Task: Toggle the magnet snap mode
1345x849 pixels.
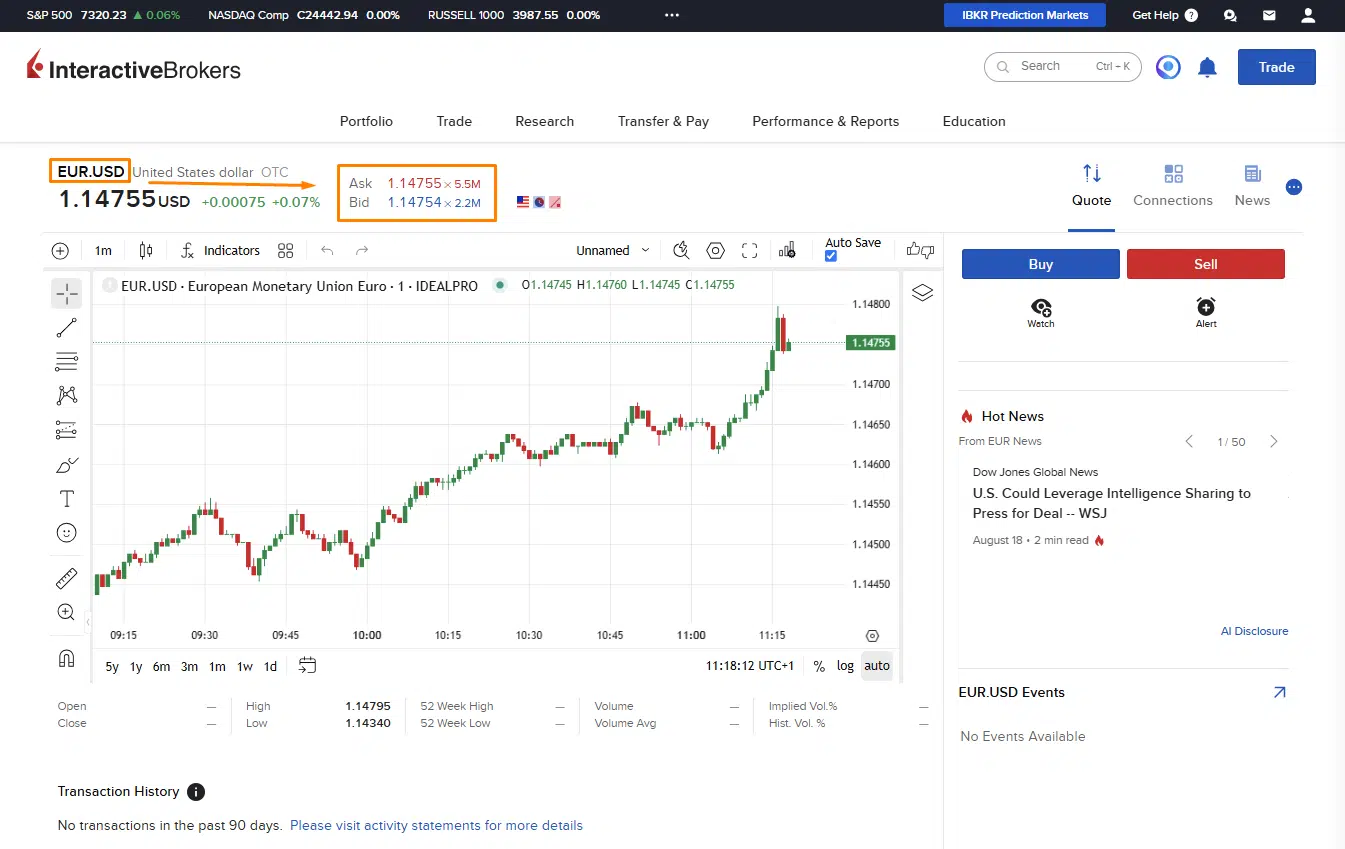Action: click(x=67, y=658)
